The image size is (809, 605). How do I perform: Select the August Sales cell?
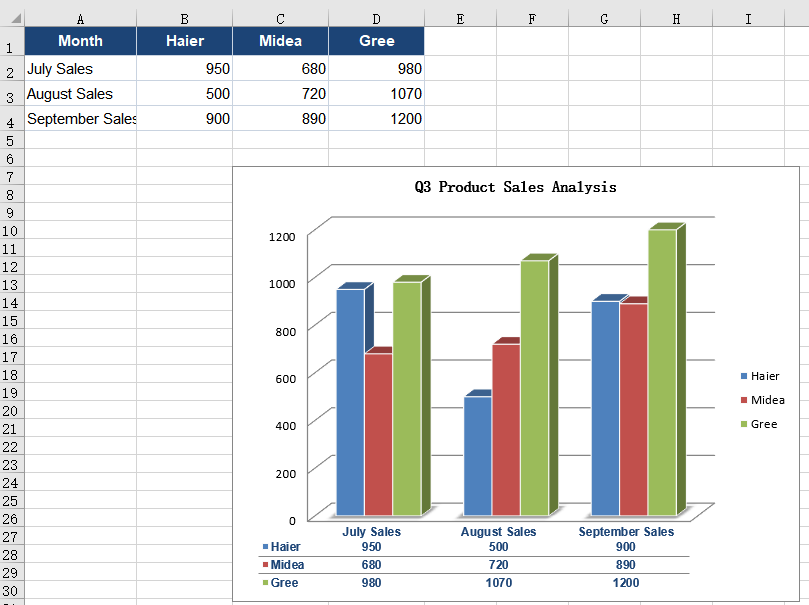coord(80,93)
